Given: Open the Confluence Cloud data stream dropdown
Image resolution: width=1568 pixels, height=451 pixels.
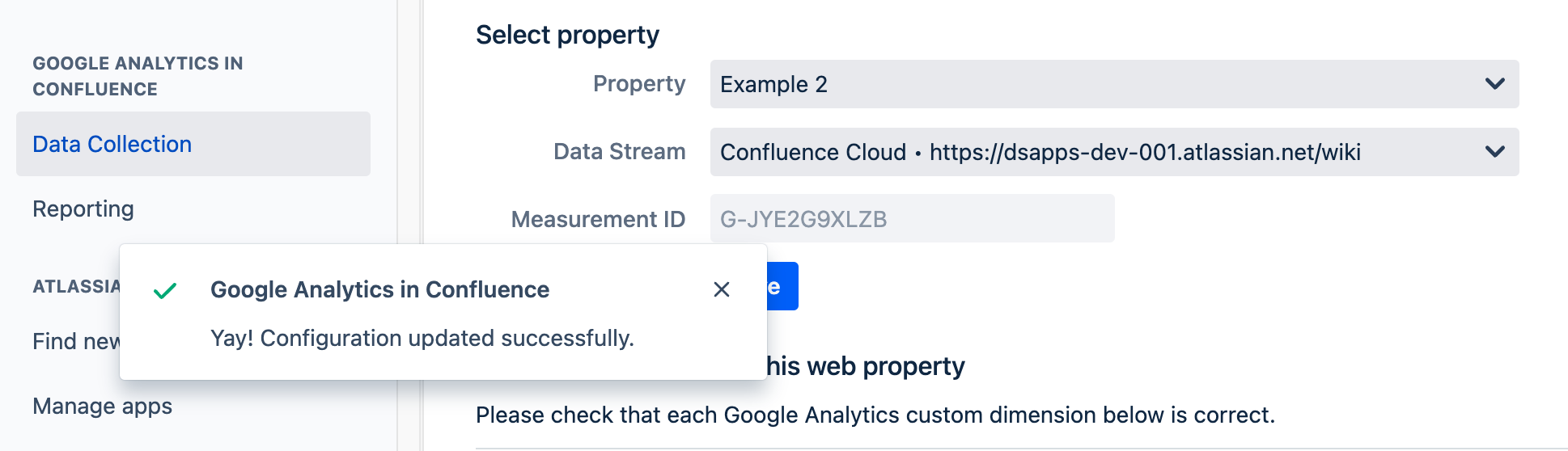Looking at the screenshot, I should [1100, 152].
